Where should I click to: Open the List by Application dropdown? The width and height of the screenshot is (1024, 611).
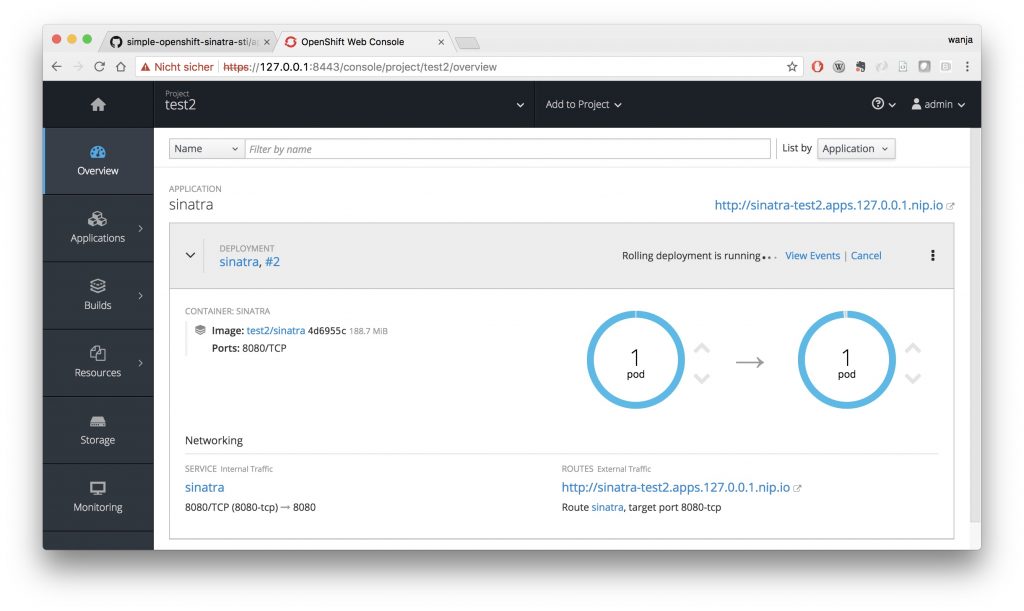pos(856,149)
